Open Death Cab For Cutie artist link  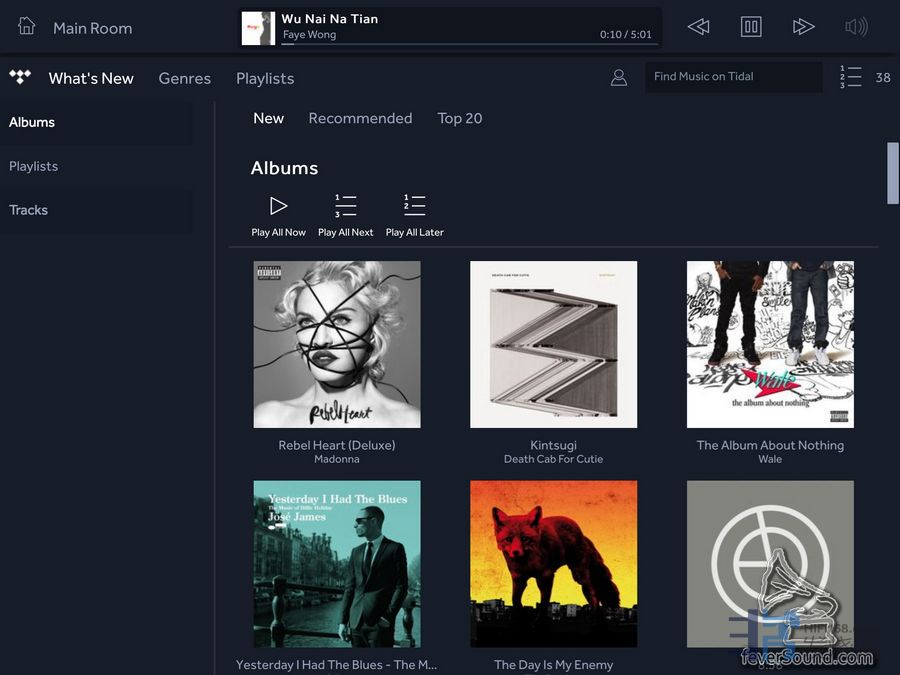coord(553,460)
